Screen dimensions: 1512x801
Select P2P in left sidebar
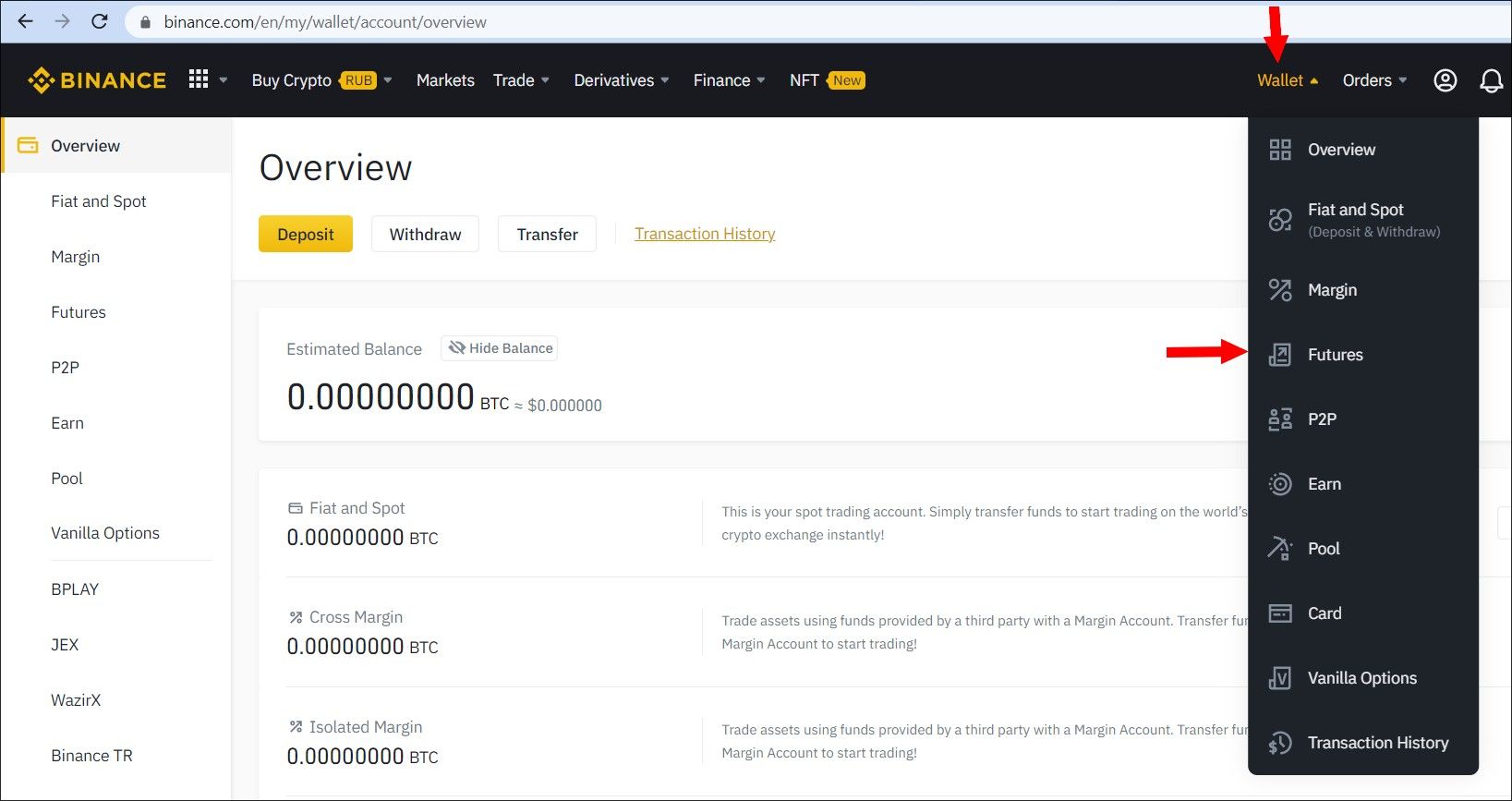click(65, 368)
